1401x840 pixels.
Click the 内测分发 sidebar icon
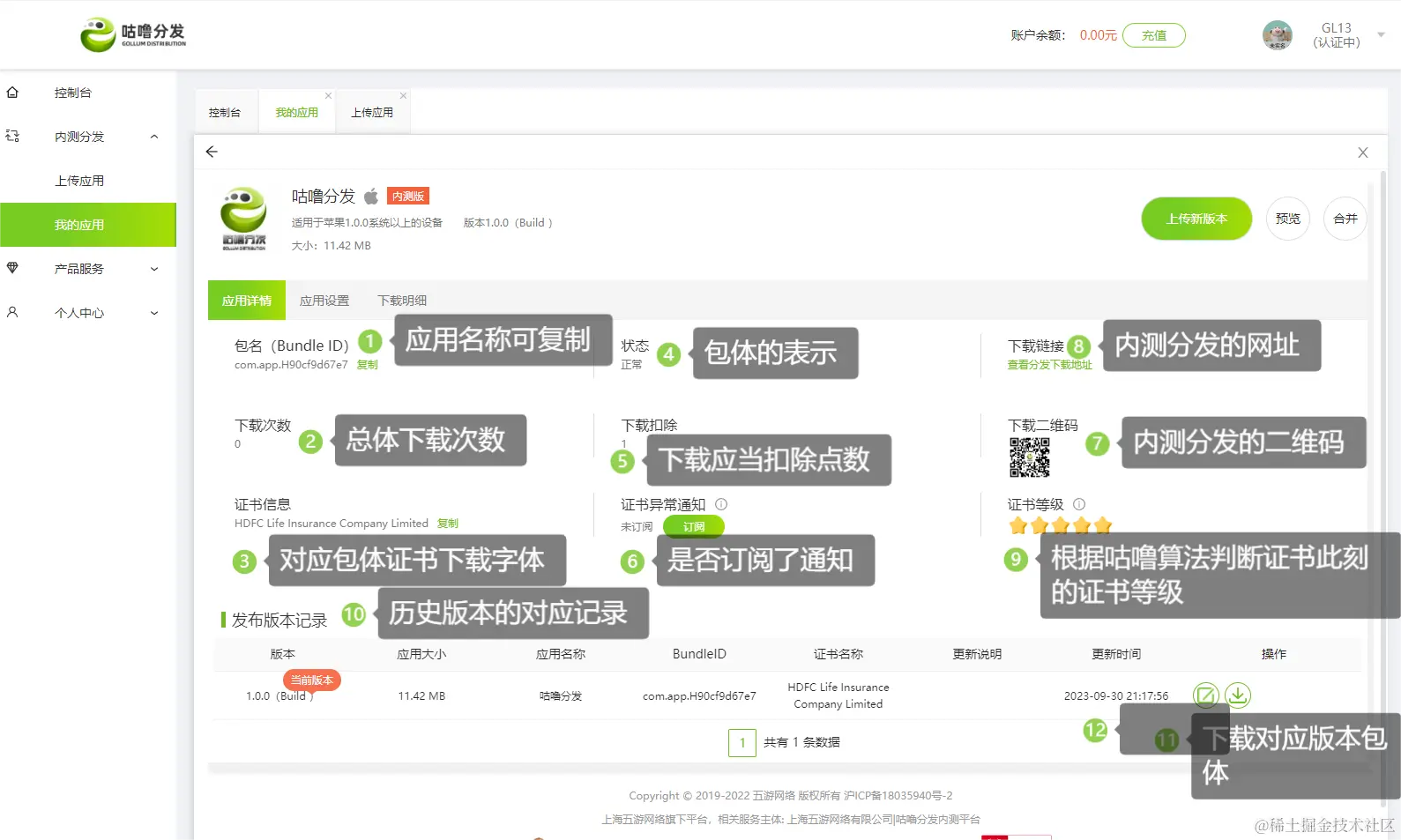tap(12, 136)
